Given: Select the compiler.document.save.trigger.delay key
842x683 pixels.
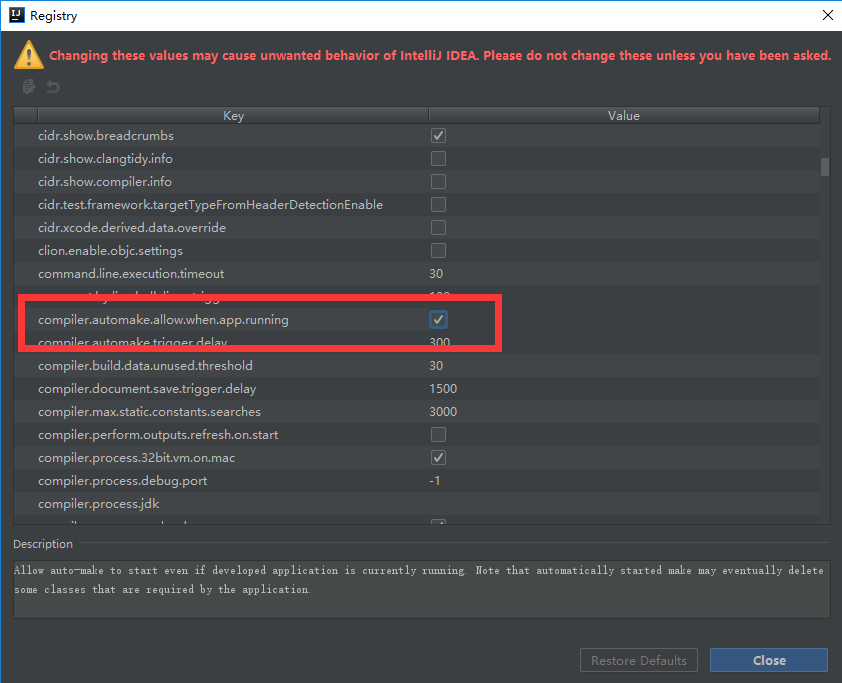Looking at the screenshot, I should coord(147,389).
